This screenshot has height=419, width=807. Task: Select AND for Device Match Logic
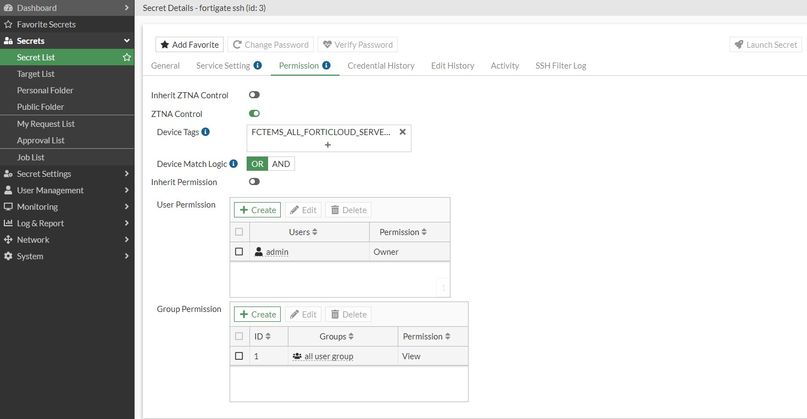click(x=281, y=164)
